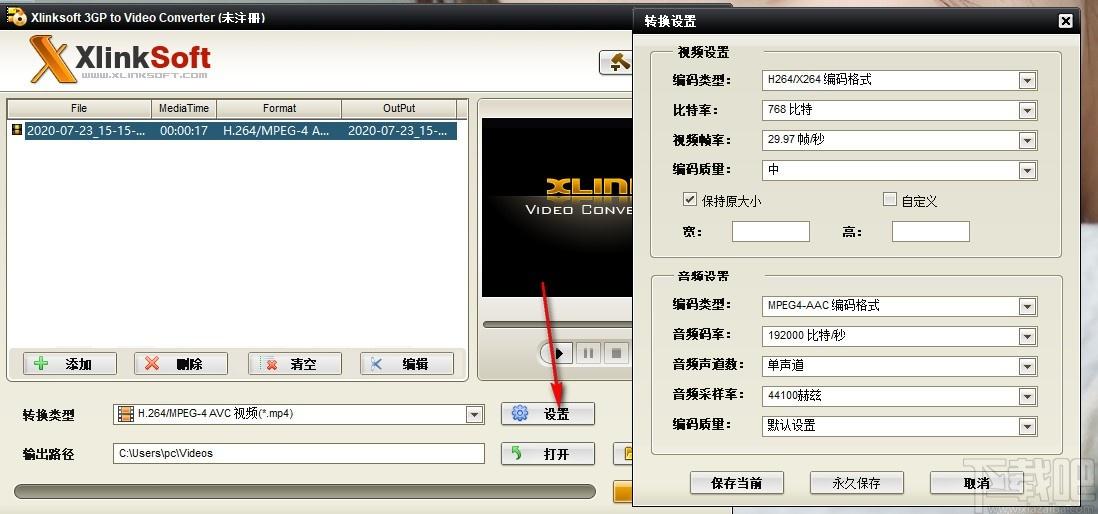Expand the 音频采样率 44100赫兹 dropdown

click(1027, 396)
